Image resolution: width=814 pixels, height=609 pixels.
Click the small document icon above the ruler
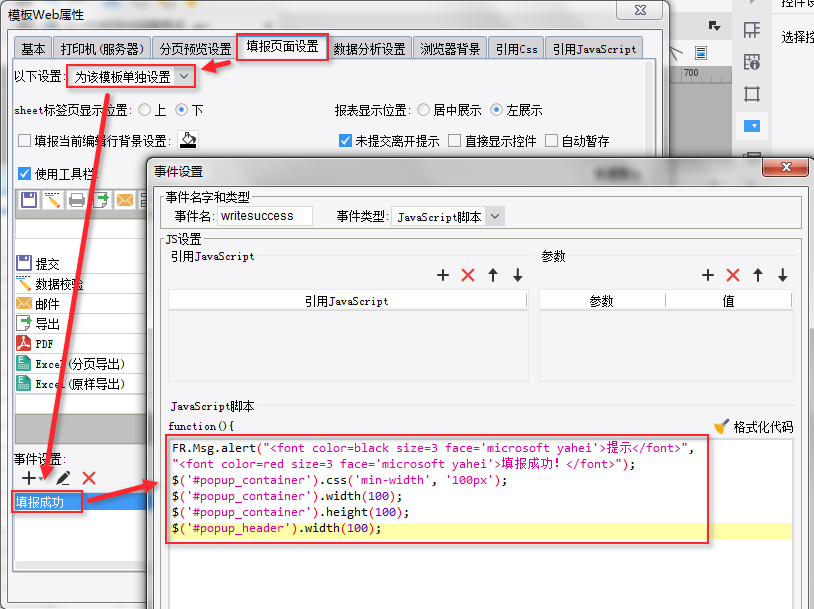[x=701, y=52]
